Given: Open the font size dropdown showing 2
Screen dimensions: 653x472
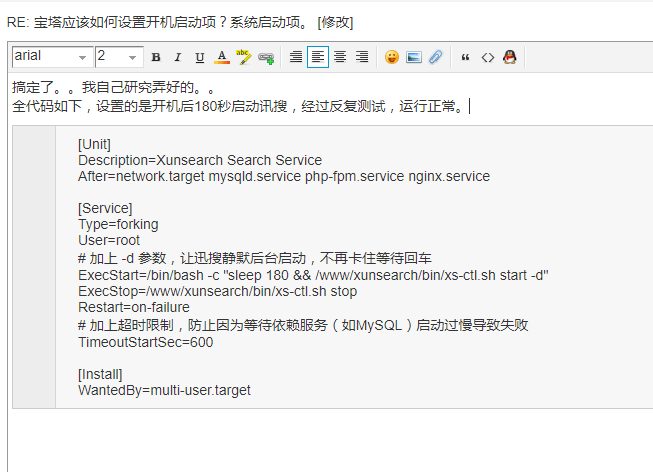Looking at the screenshot, I should pyautogui.click(x=119, y=57).
